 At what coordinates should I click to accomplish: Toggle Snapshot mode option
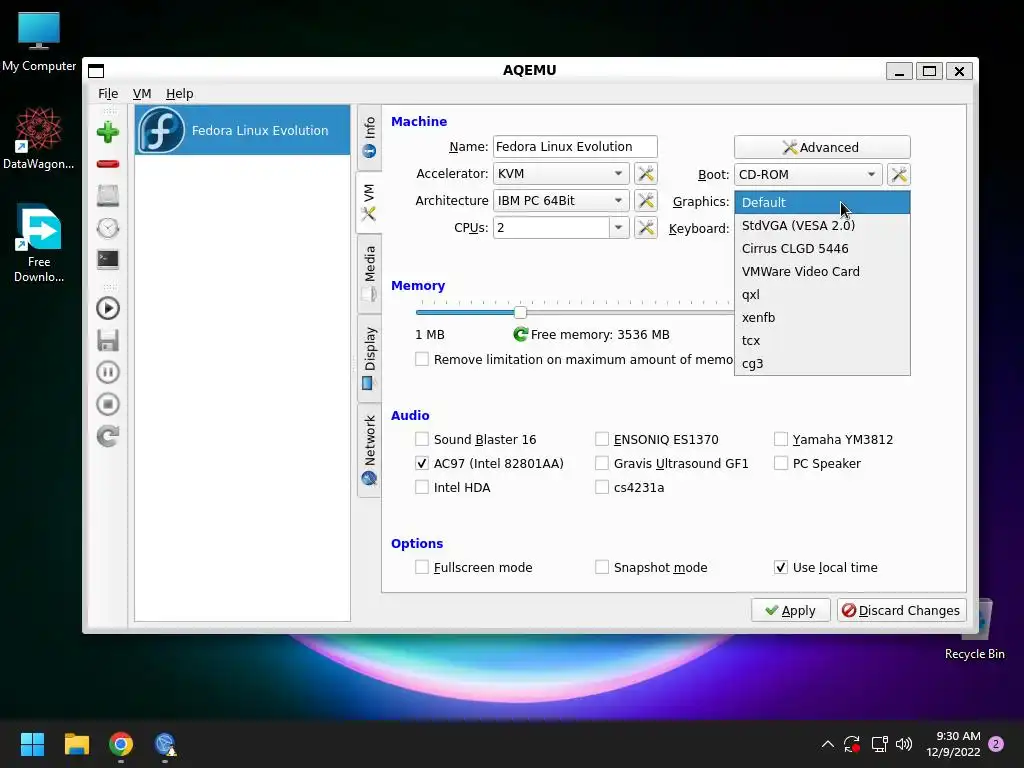pyautogui.click(x=602, y=567)
